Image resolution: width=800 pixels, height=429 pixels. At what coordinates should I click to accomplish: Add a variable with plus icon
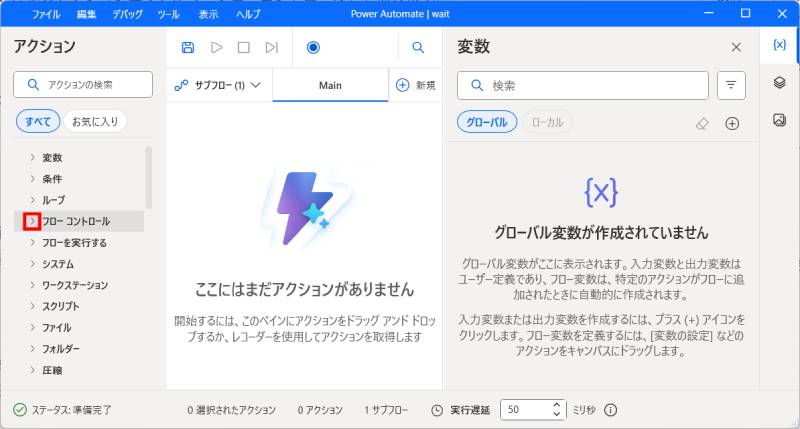pyautogui.click(x=731, y=123)
